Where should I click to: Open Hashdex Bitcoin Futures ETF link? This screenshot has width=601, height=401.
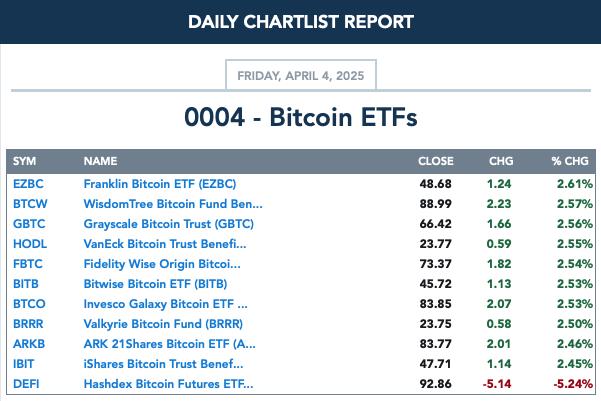click(x=168, y=384)
